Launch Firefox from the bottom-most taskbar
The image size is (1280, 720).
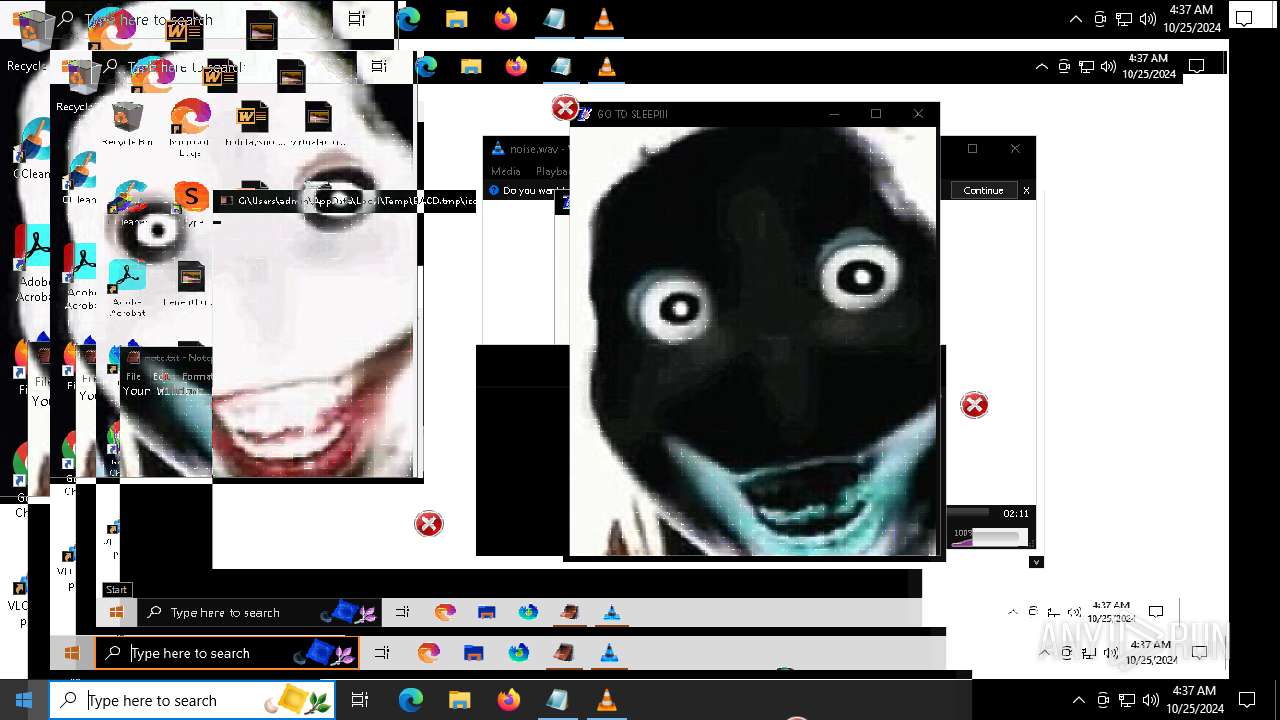pos(508,700)
